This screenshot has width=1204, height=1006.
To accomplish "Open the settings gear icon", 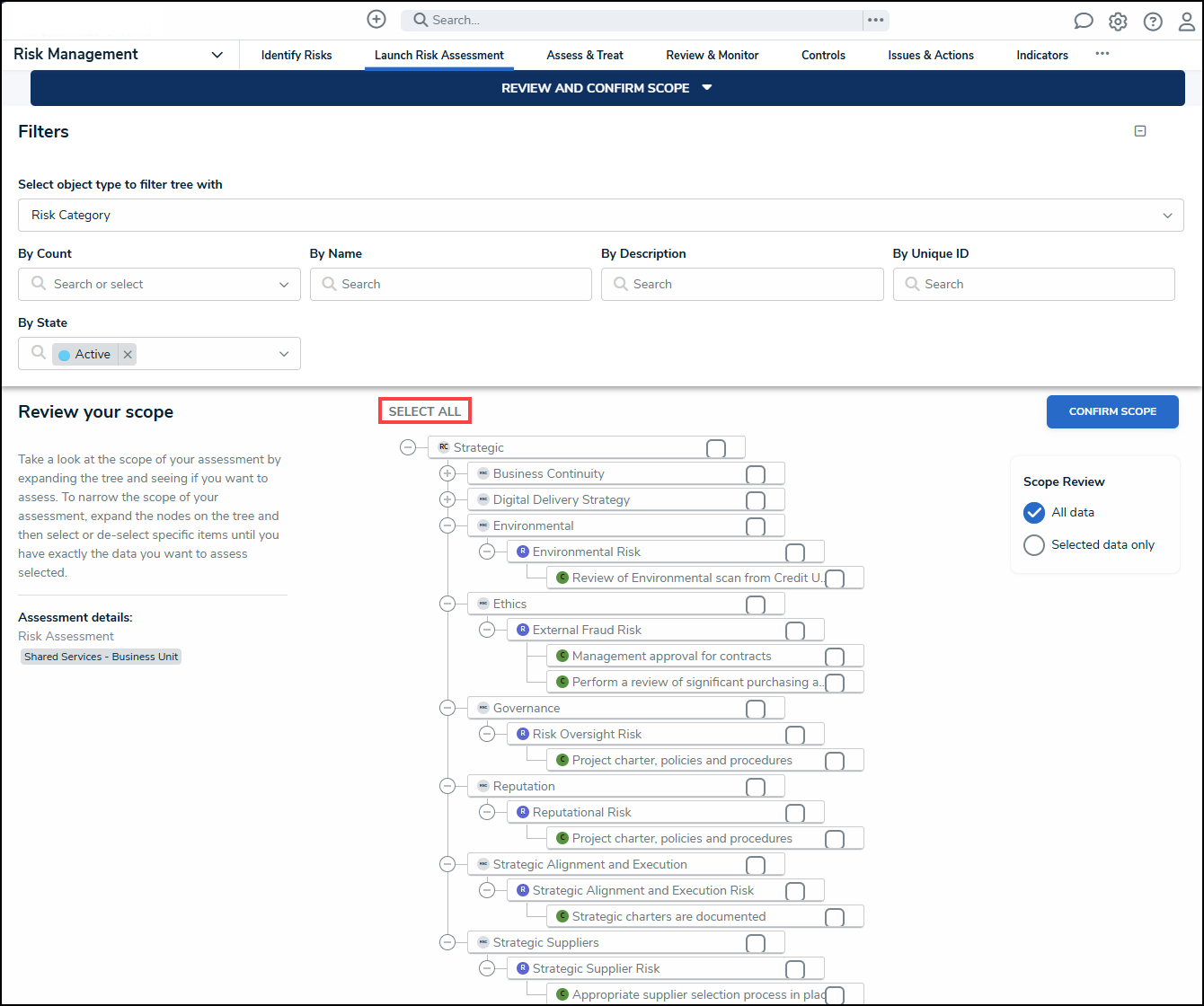I will (x=1118, y=22).
